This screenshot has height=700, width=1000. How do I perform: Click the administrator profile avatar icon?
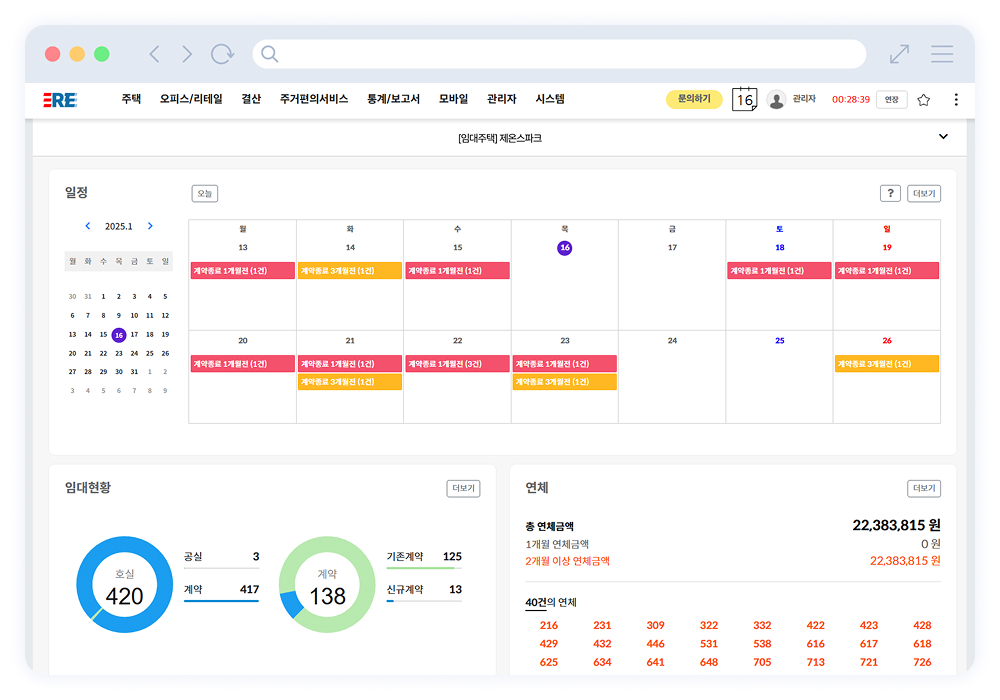coord(776,99)
